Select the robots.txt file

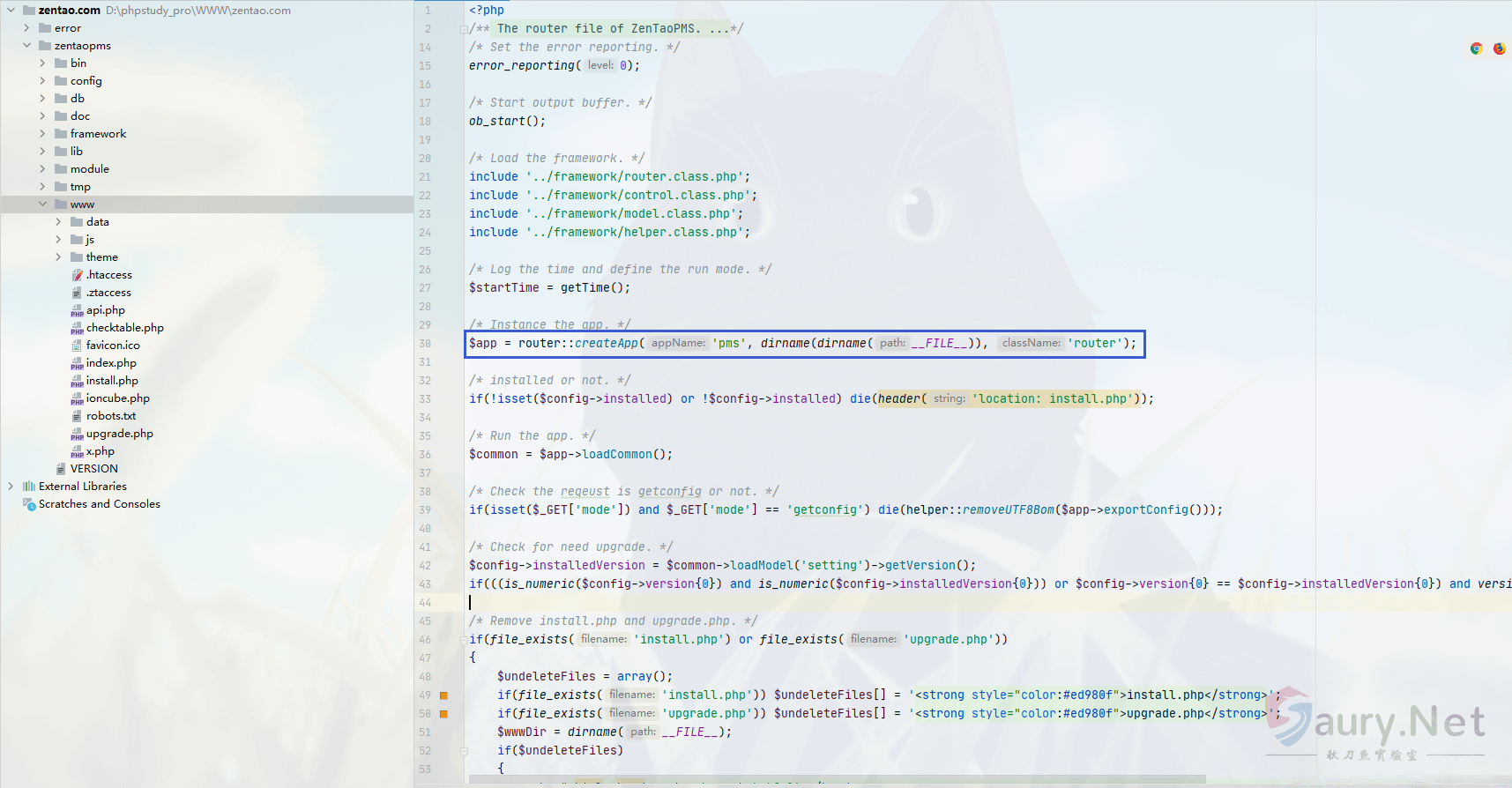111,416
